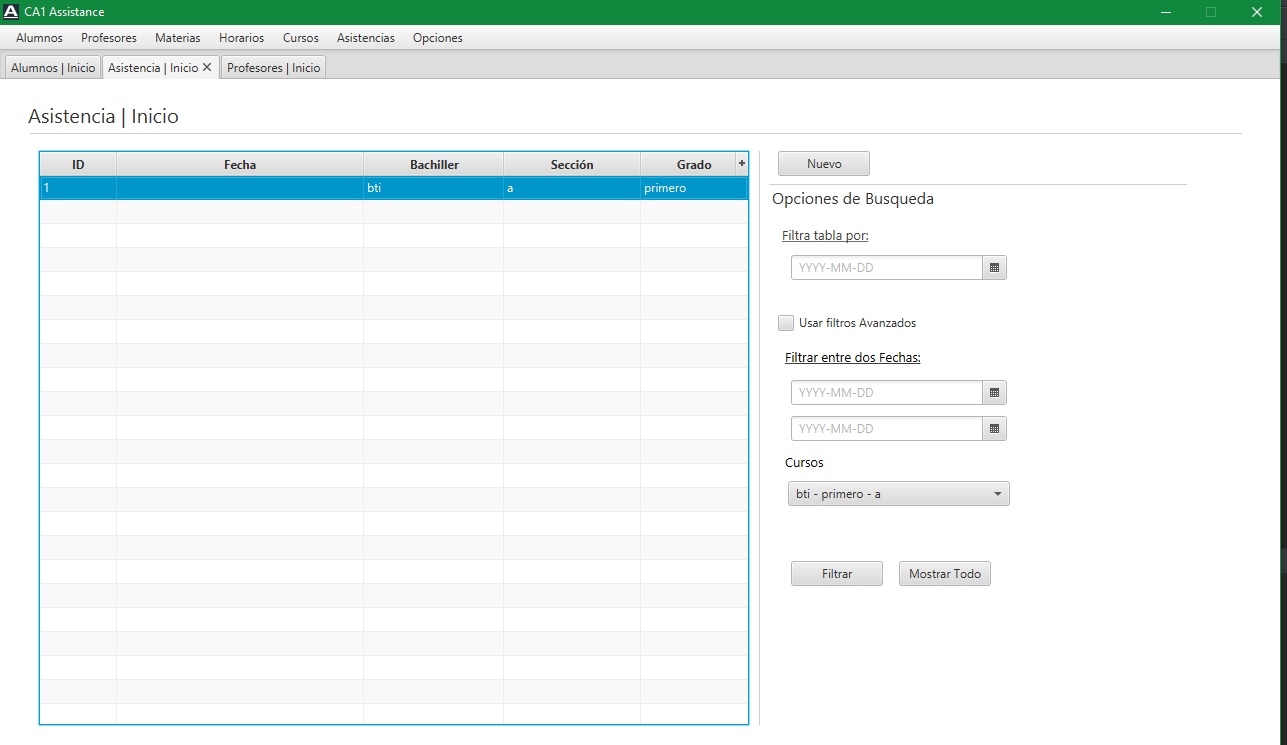The width and height of the screenshot is (1287, 745).
Task: Sort table by Bachiller column header
Action: tap(434, 164)
